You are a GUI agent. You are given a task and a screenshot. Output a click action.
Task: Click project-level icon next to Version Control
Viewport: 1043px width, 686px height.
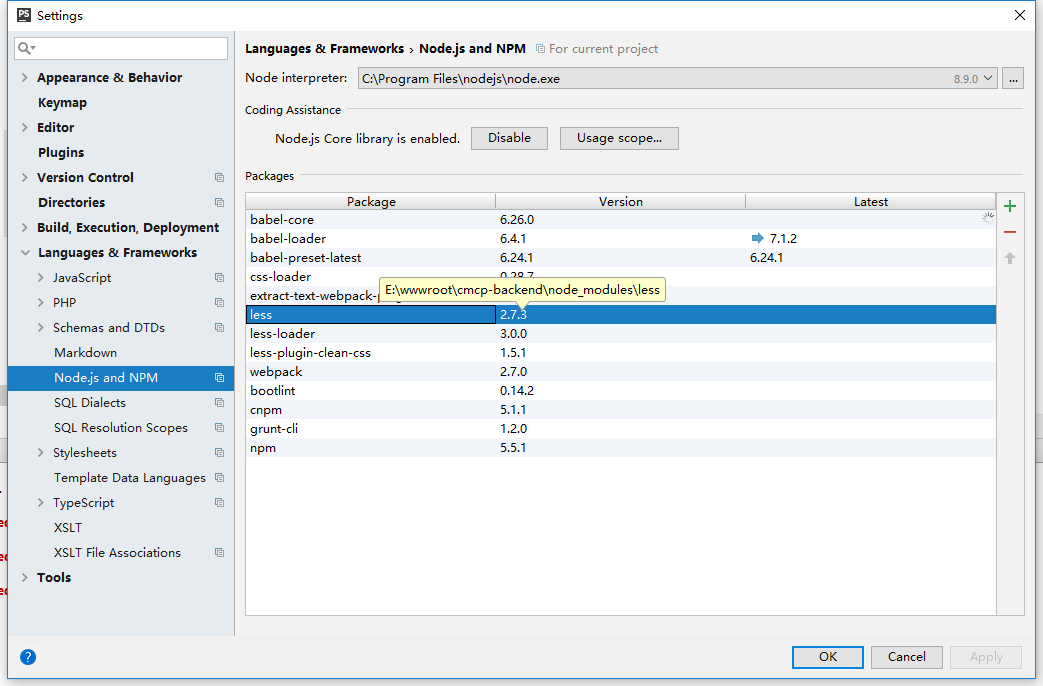coord(219,178)
